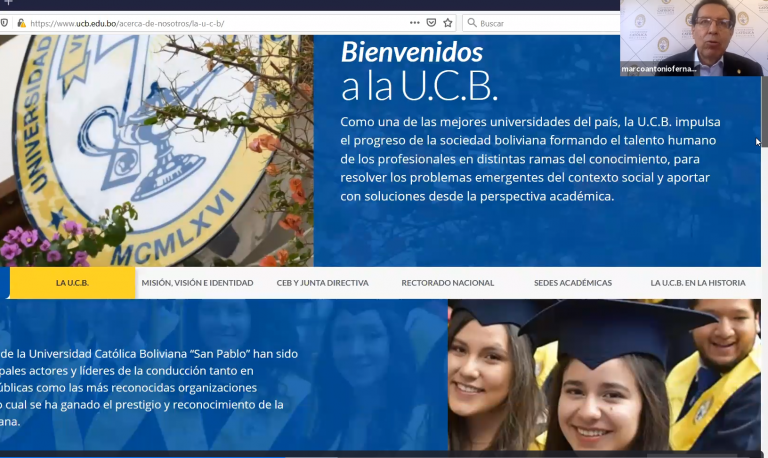
Task: Click the search magnifier icon
Action: point(470,23)
